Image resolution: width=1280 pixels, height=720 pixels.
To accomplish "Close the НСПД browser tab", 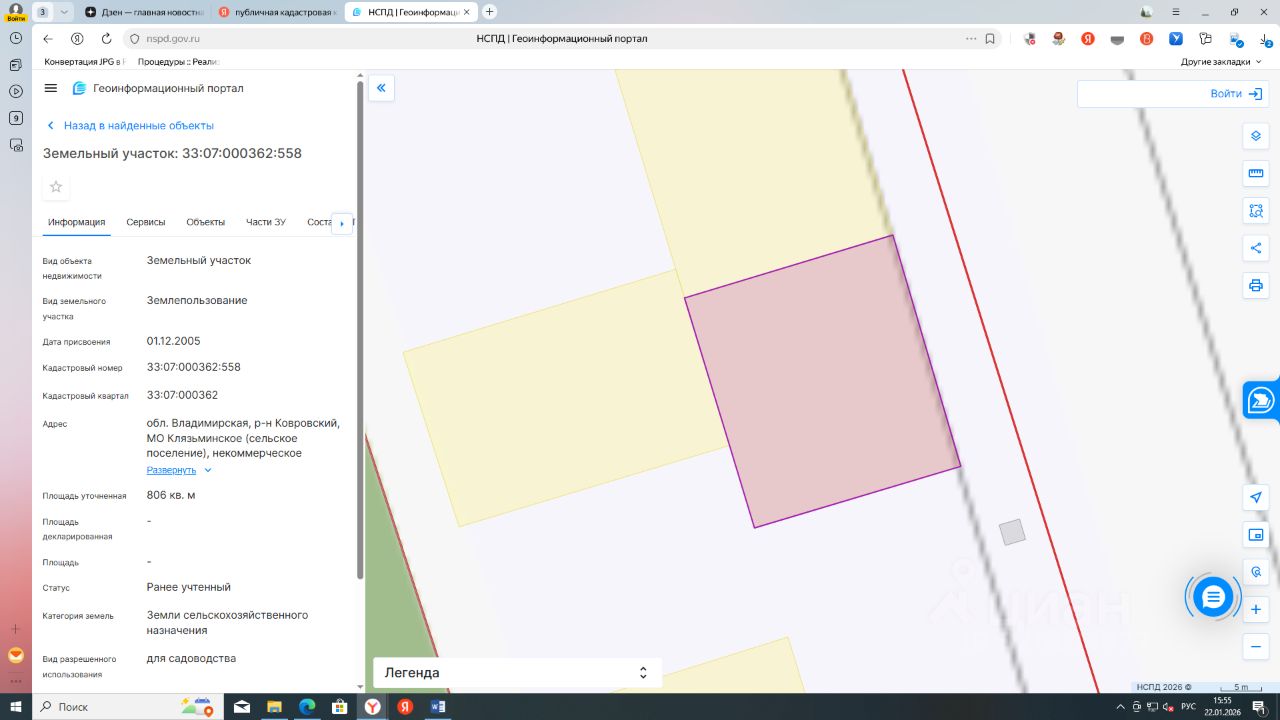I will 466,12.
